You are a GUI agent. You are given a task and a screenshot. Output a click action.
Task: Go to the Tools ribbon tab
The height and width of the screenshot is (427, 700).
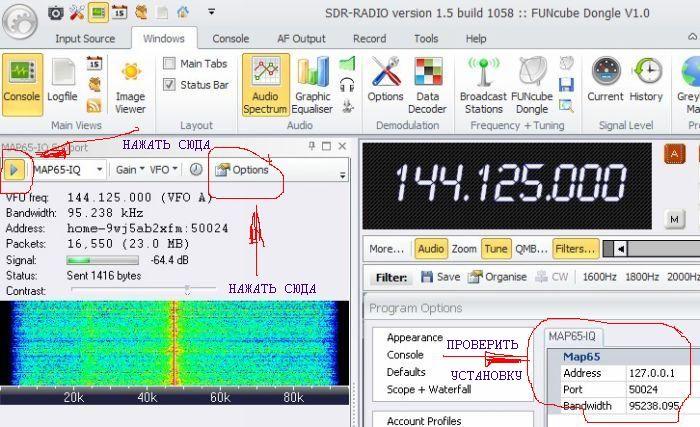point(426,39)
